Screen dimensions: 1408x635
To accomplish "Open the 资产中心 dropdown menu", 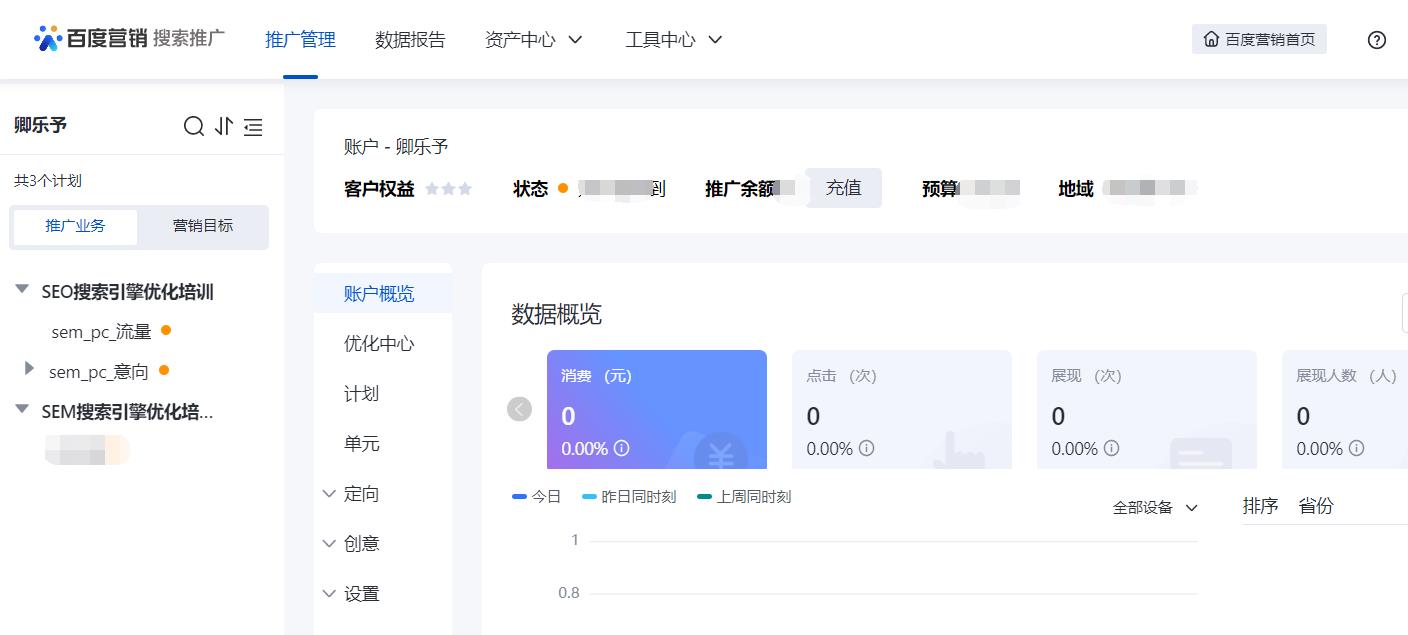I will pyautogui.click(x=534, y=40).
